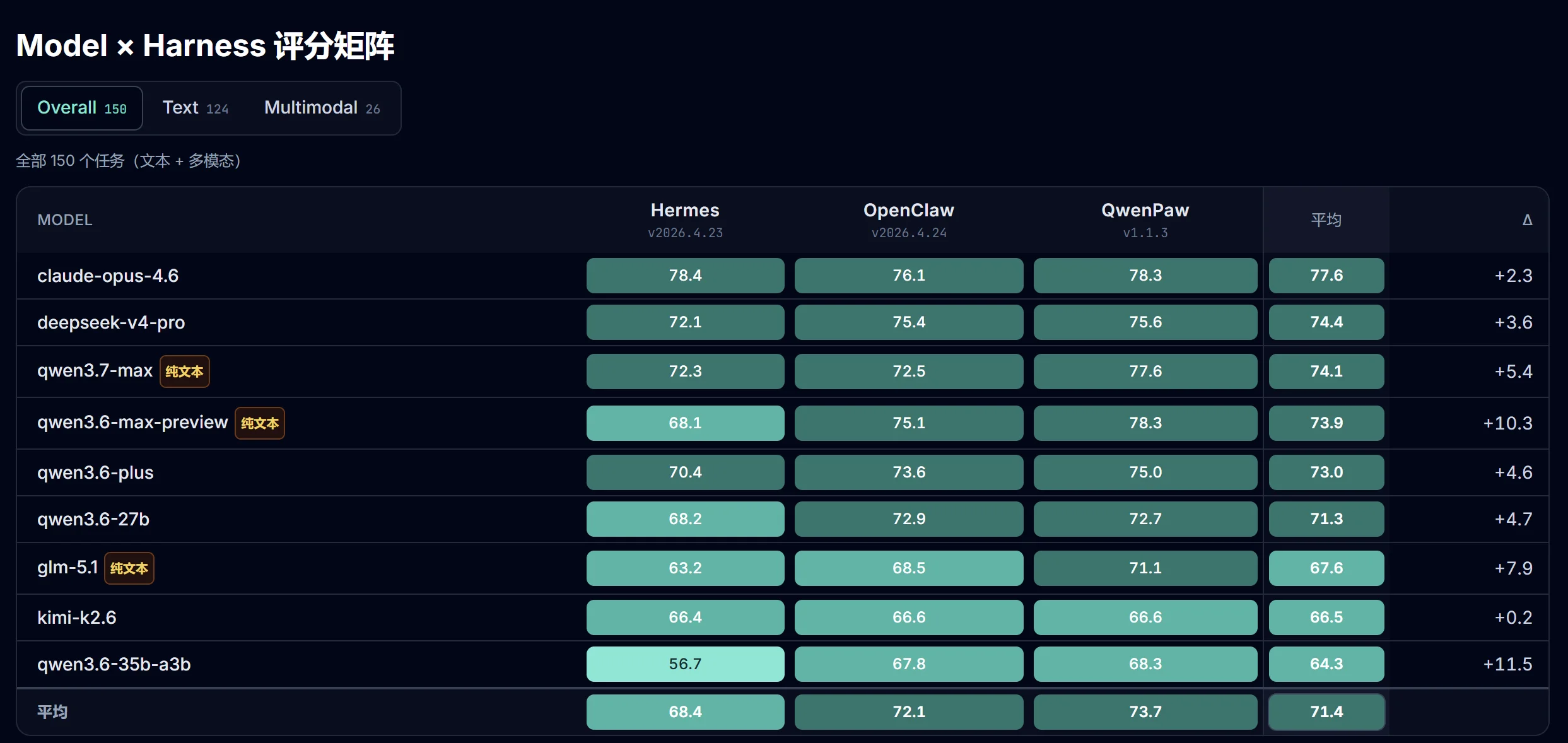Click qwen3.6-35b-a3b Hermes score 56.7

tap(686, 664)
